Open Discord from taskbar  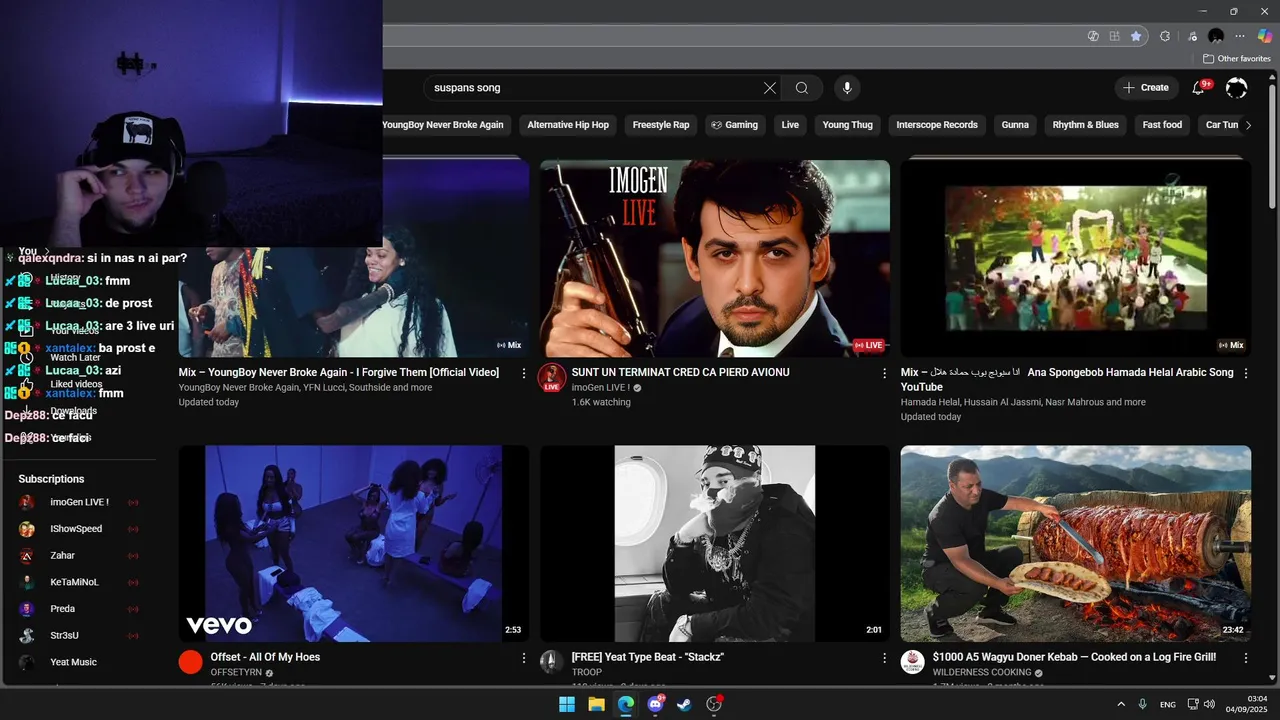point(655,704)
